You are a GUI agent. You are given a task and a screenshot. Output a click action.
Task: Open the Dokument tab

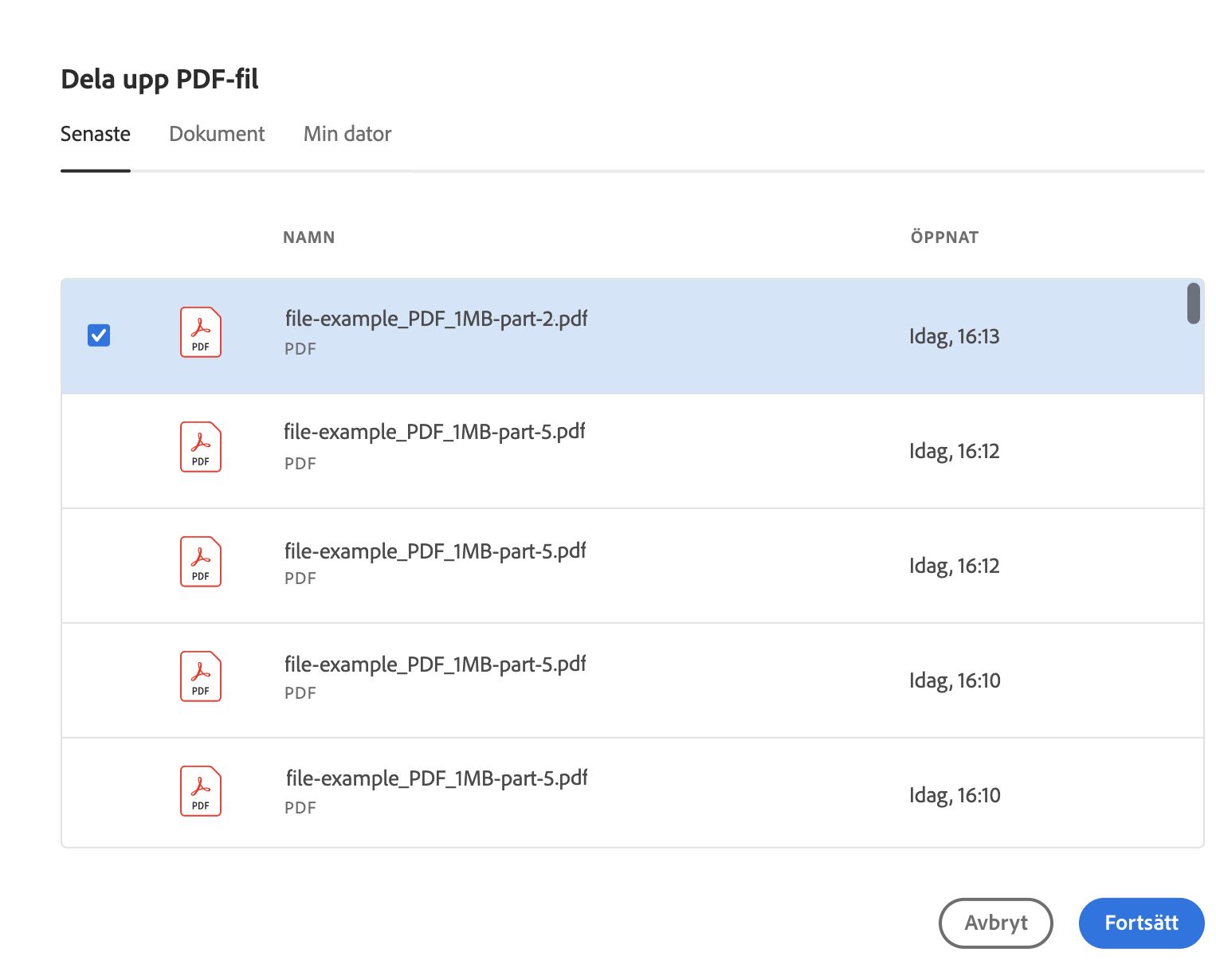[217, 134]
